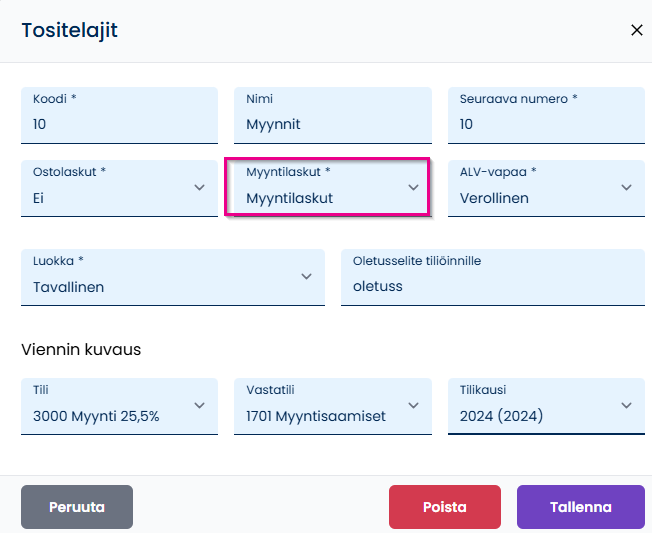The image size is (652, 533).
Task: Click the Nimi field containing Myynnit
Action: pos(333,116)
